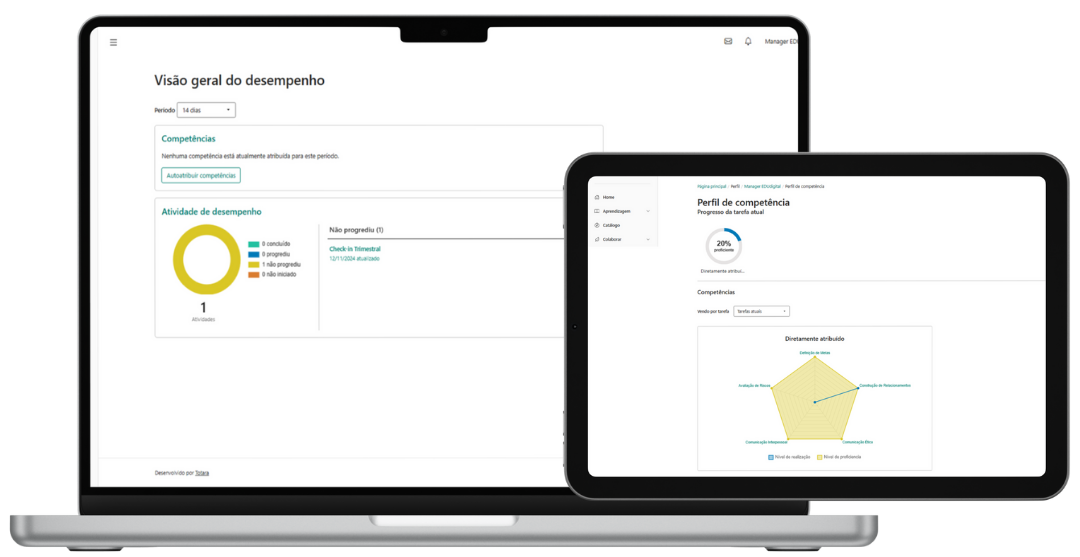
Task: Toggle 'Nível de proficiência' legend item in chart
Action: tap(840, 456)
